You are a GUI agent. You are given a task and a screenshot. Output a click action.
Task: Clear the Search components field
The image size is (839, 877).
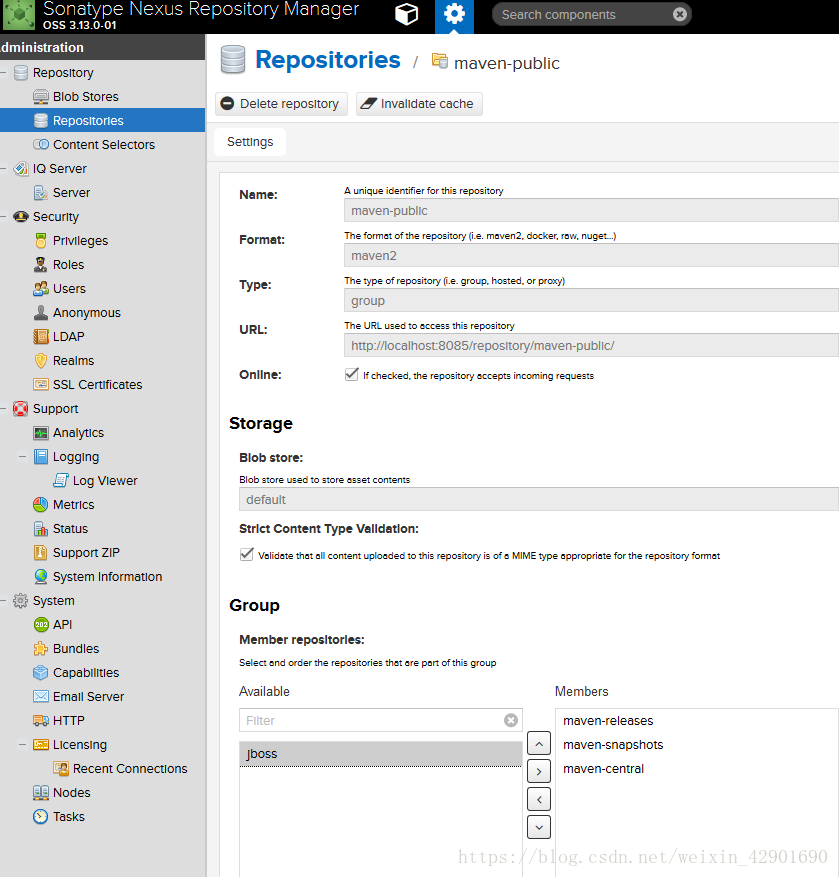tap(680, 15)
